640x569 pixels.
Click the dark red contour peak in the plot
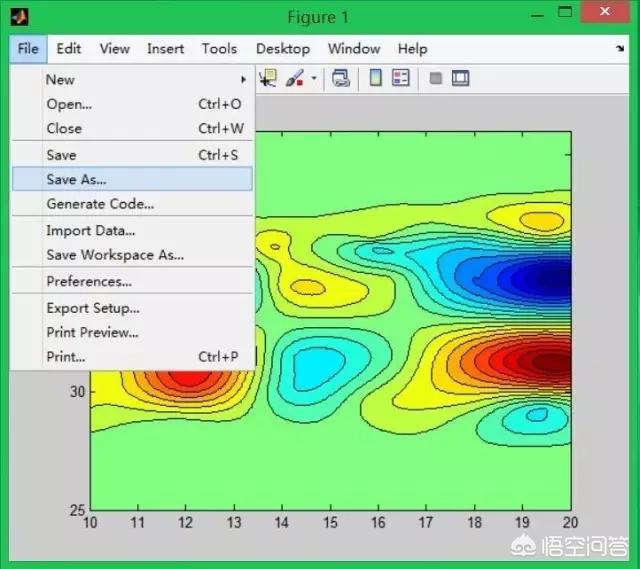[x=548, y=362]
